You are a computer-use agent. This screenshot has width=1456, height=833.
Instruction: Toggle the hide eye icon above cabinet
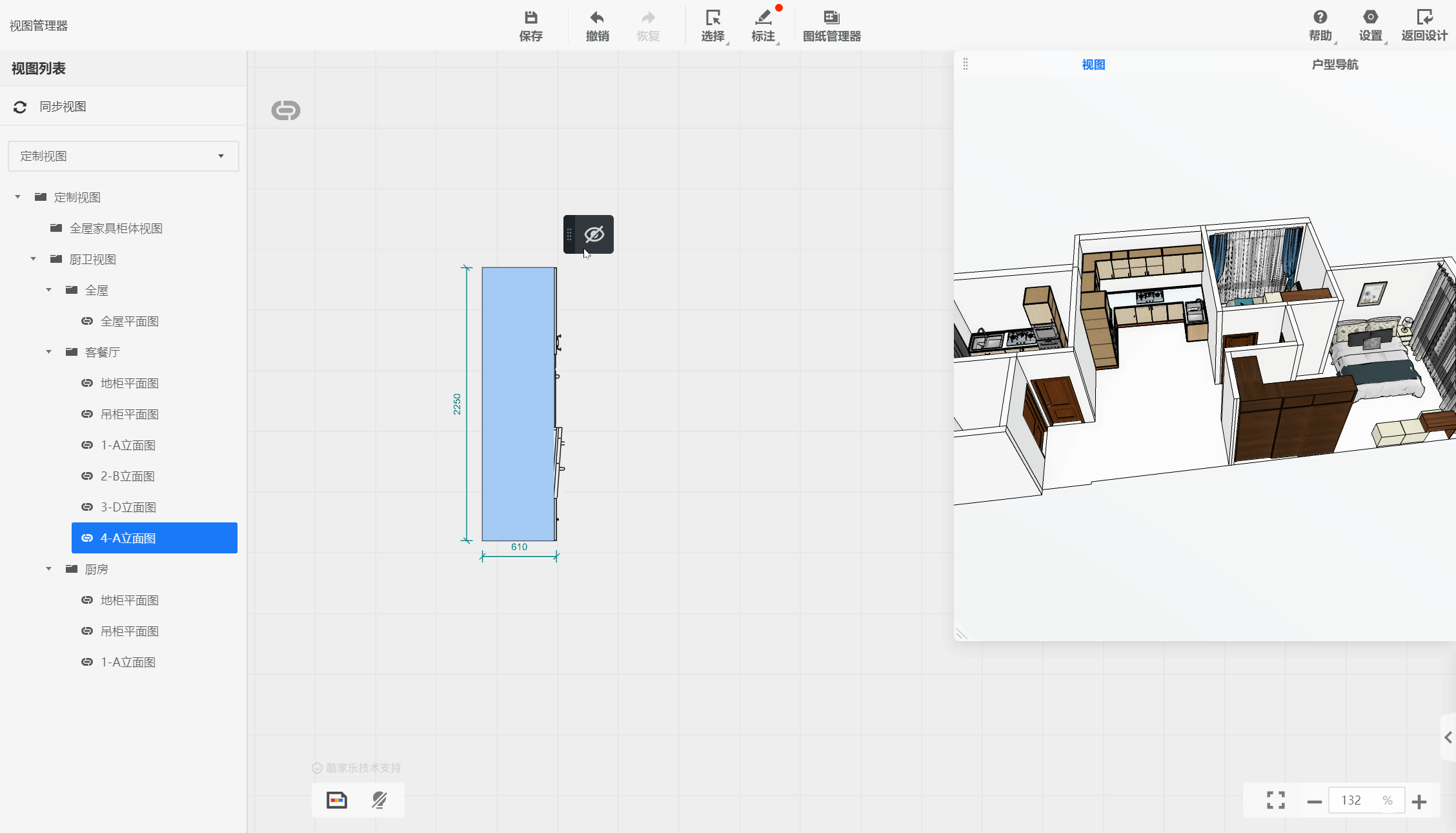594,234
